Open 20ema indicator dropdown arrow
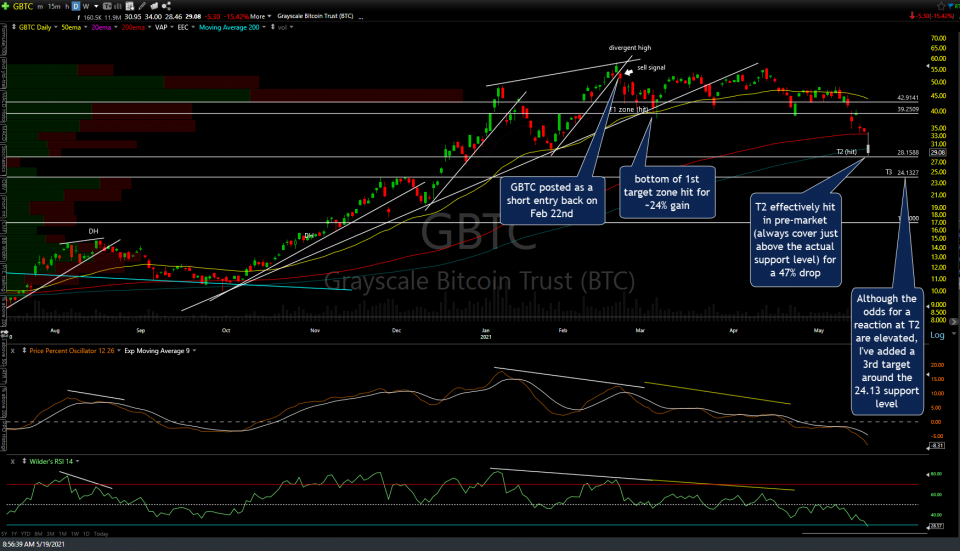This screenshot has width=960, height=551. 116,27
